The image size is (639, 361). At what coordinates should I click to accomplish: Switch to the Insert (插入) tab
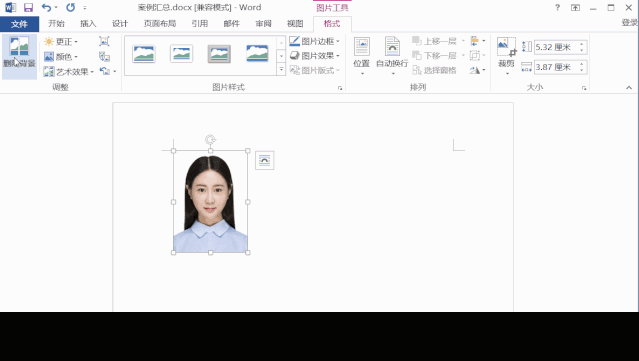coord(88,24)
